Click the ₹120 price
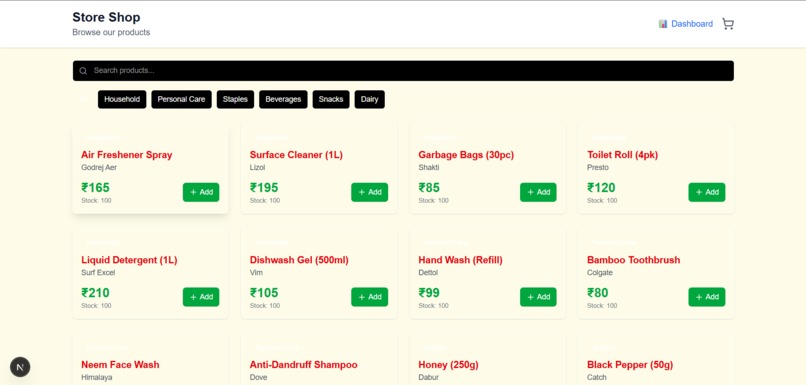The image size is (806, 385). tap(601, 188)
